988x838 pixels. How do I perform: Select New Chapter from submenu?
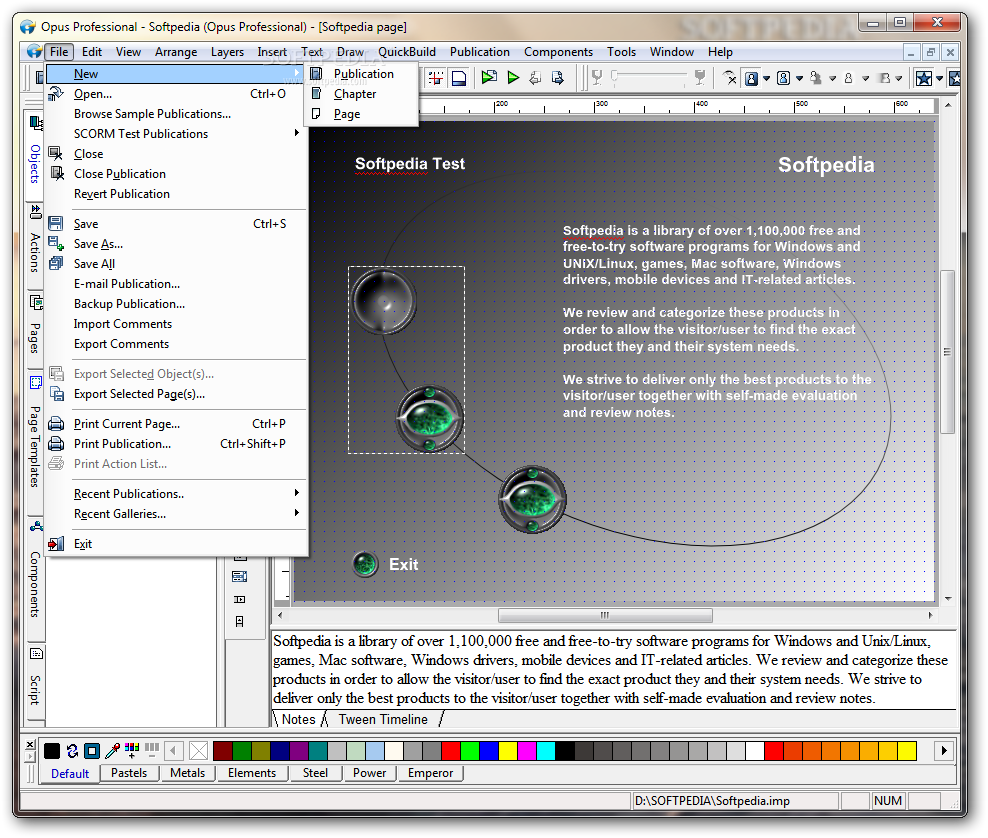[361, 94]
